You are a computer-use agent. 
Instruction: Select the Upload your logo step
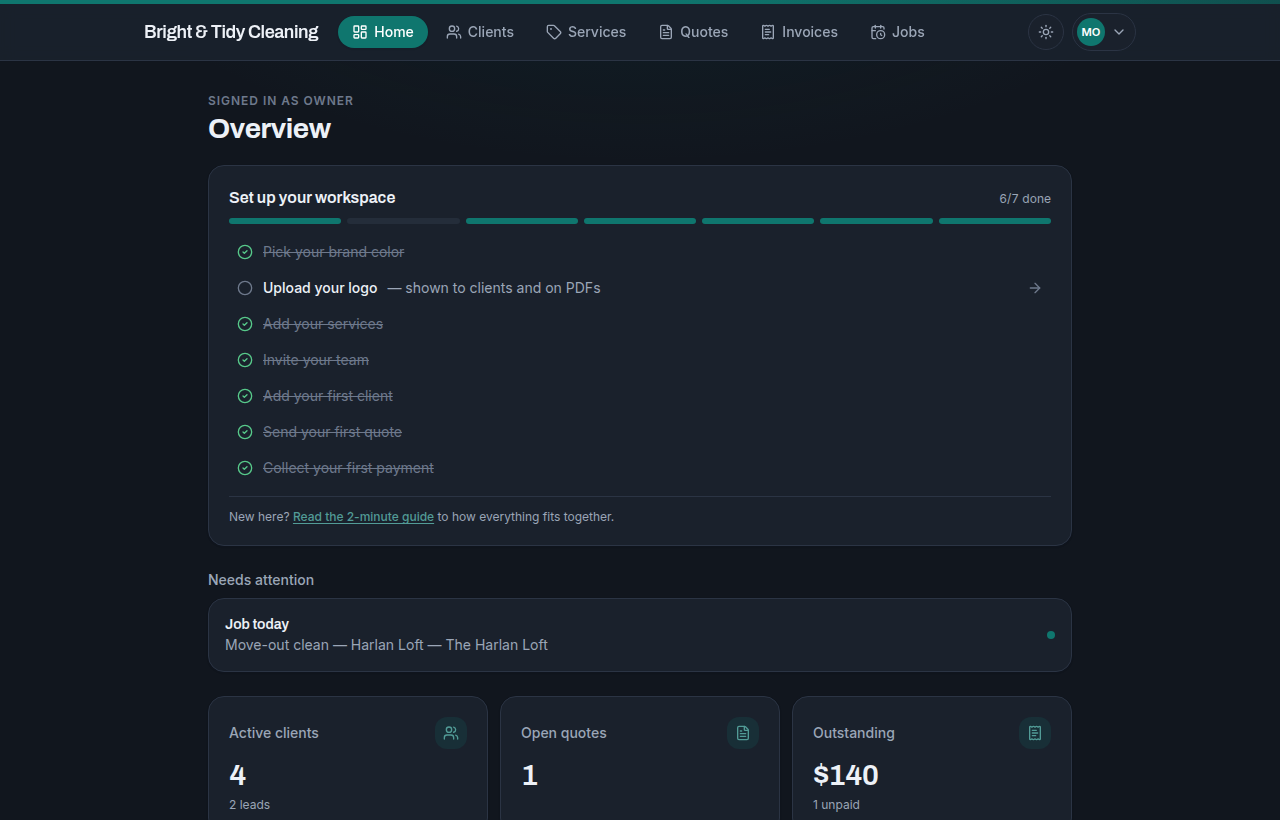pyautogui.click(x=640, y=288)
